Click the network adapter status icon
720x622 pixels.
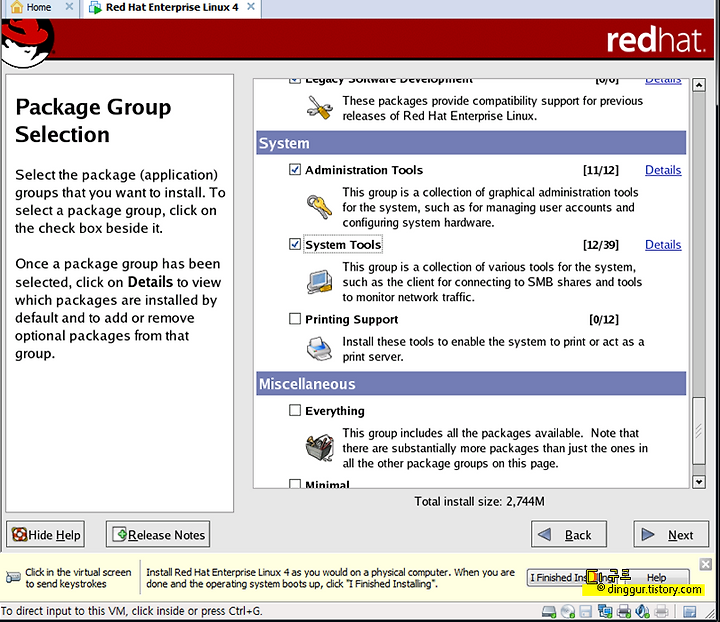coord(605,611)
